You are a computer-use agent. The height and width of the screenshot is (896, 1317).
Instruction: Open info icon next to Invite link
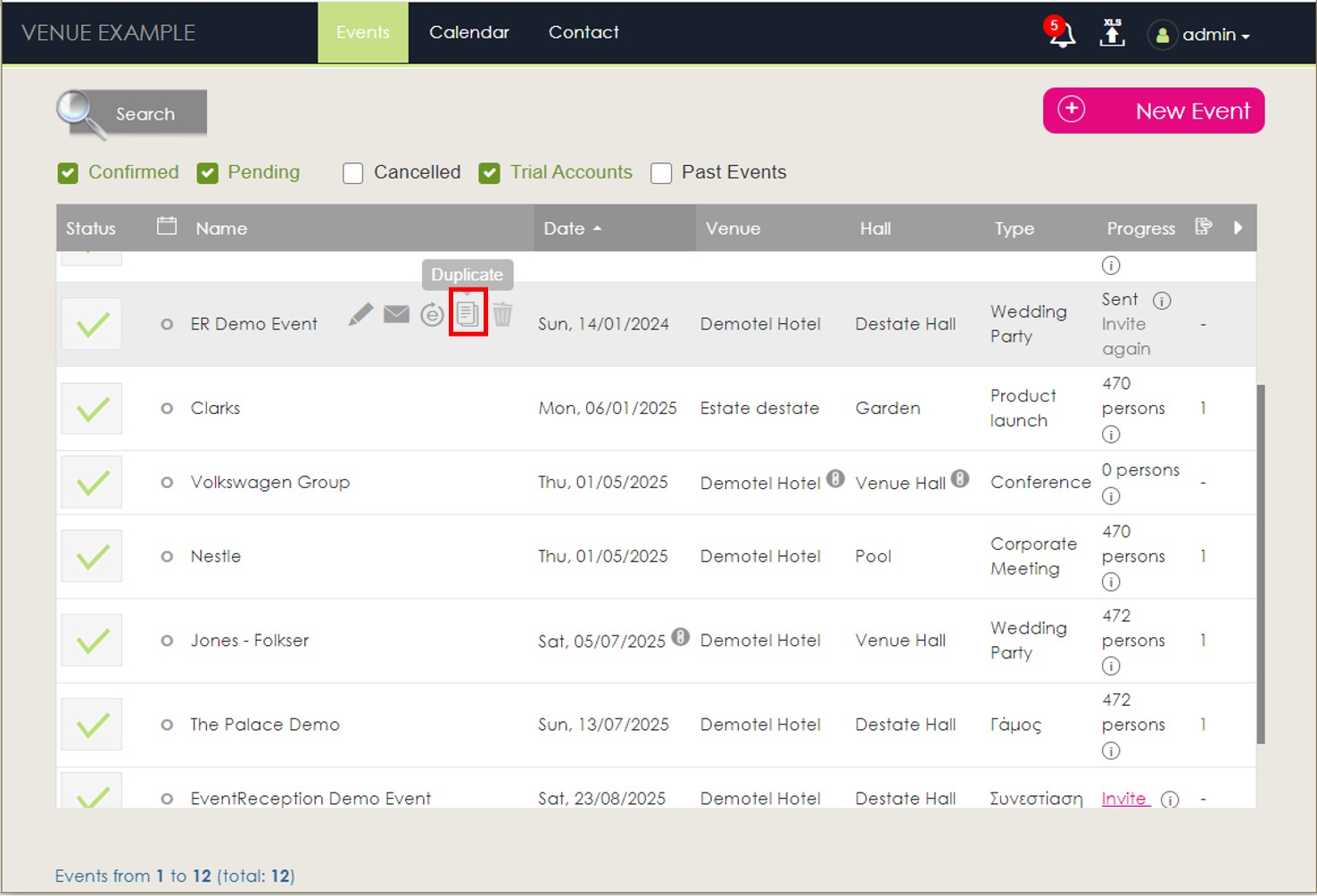point(1170,800)
